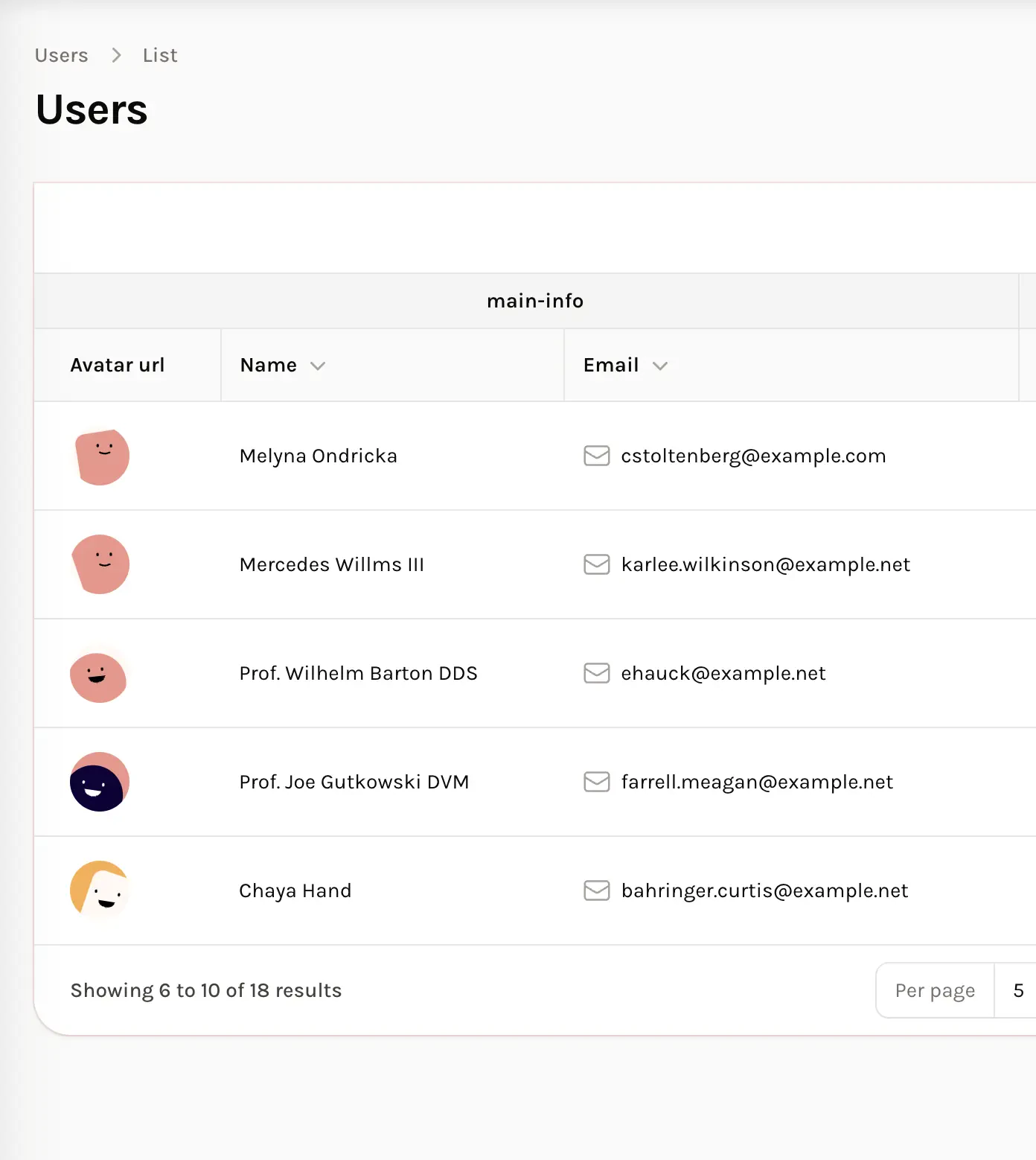
Task: Click envelope icon beside karlee.wilkinson@example.net
Action: (596, 564)
